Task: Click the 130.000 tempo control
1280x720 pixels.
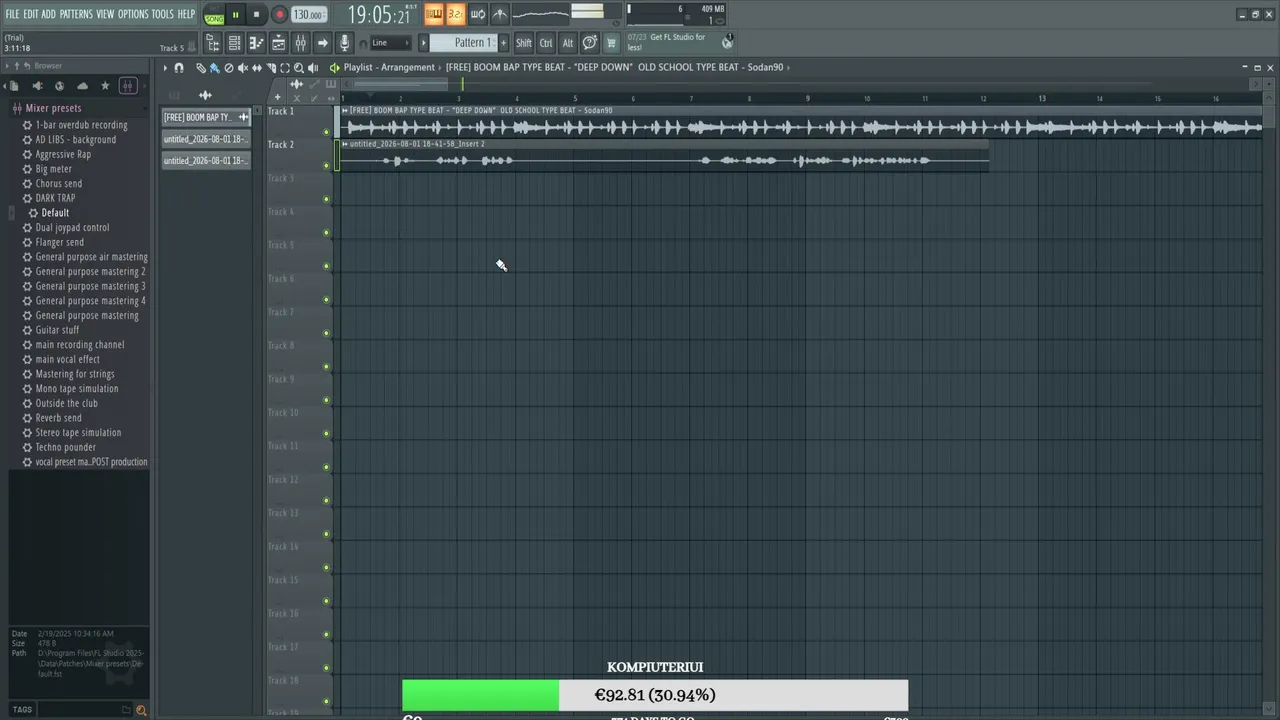Action: click(309, 15)
